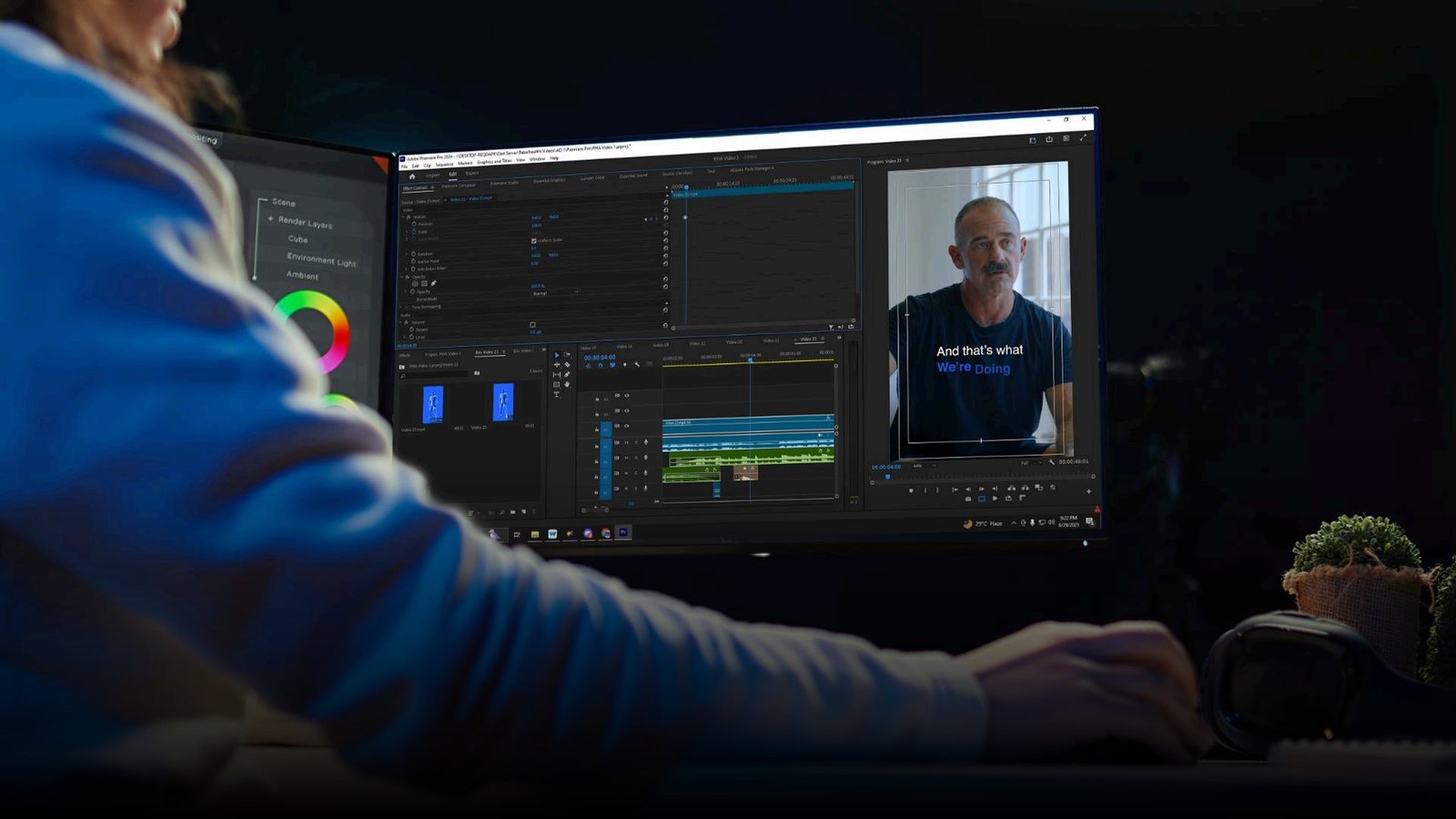Toggle Linked Selection in timeline

(612, 365)
